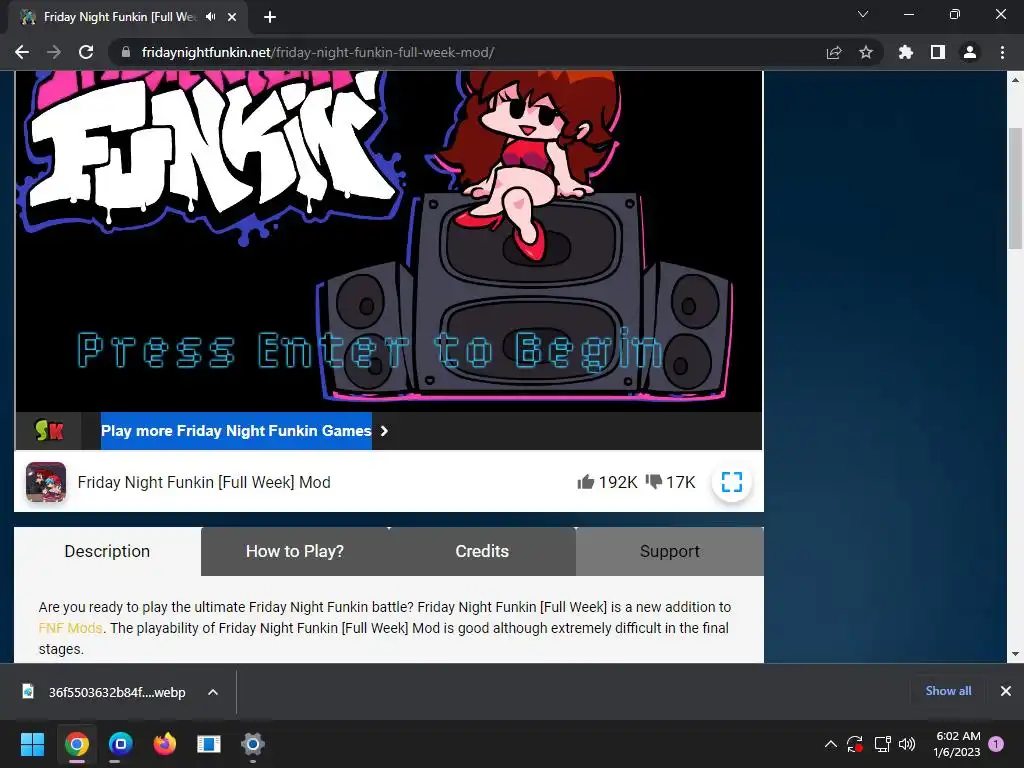
Task: Open the volume control tray icon
Action: [x=907, y=744]
